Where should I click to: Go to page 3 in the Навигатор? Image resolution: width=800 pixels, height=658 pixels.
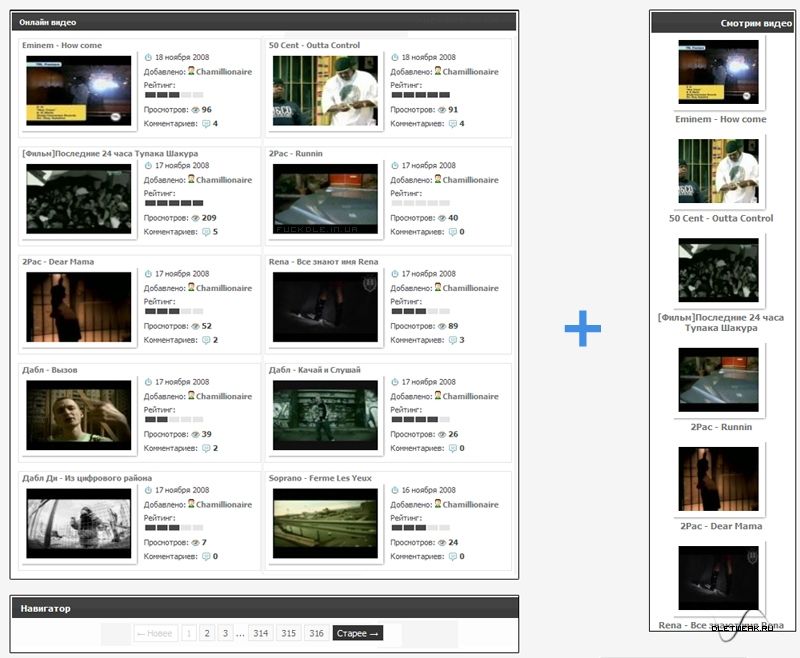(x=225, y=633)
